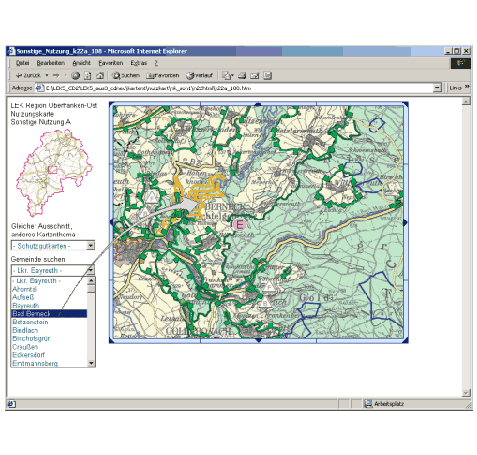Open the Bearbeiten menu

tap(51, 63)
